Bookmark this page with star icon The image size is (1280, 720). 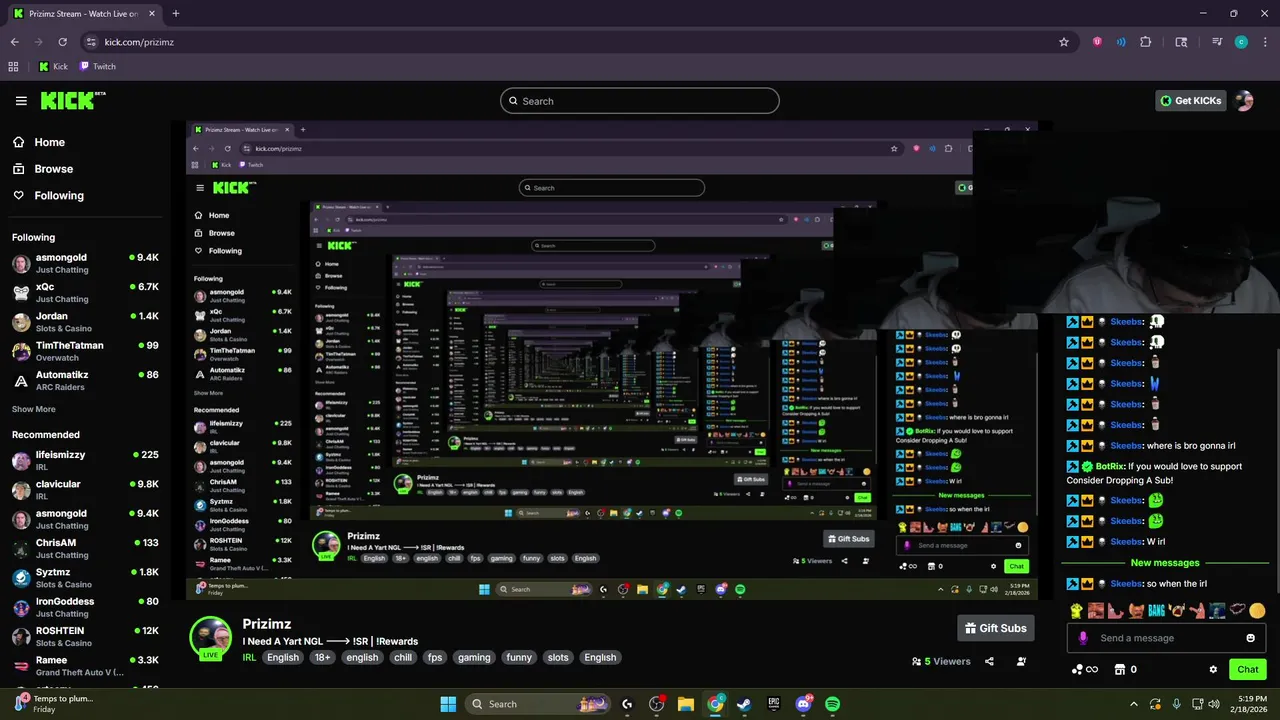(1064, 42)
